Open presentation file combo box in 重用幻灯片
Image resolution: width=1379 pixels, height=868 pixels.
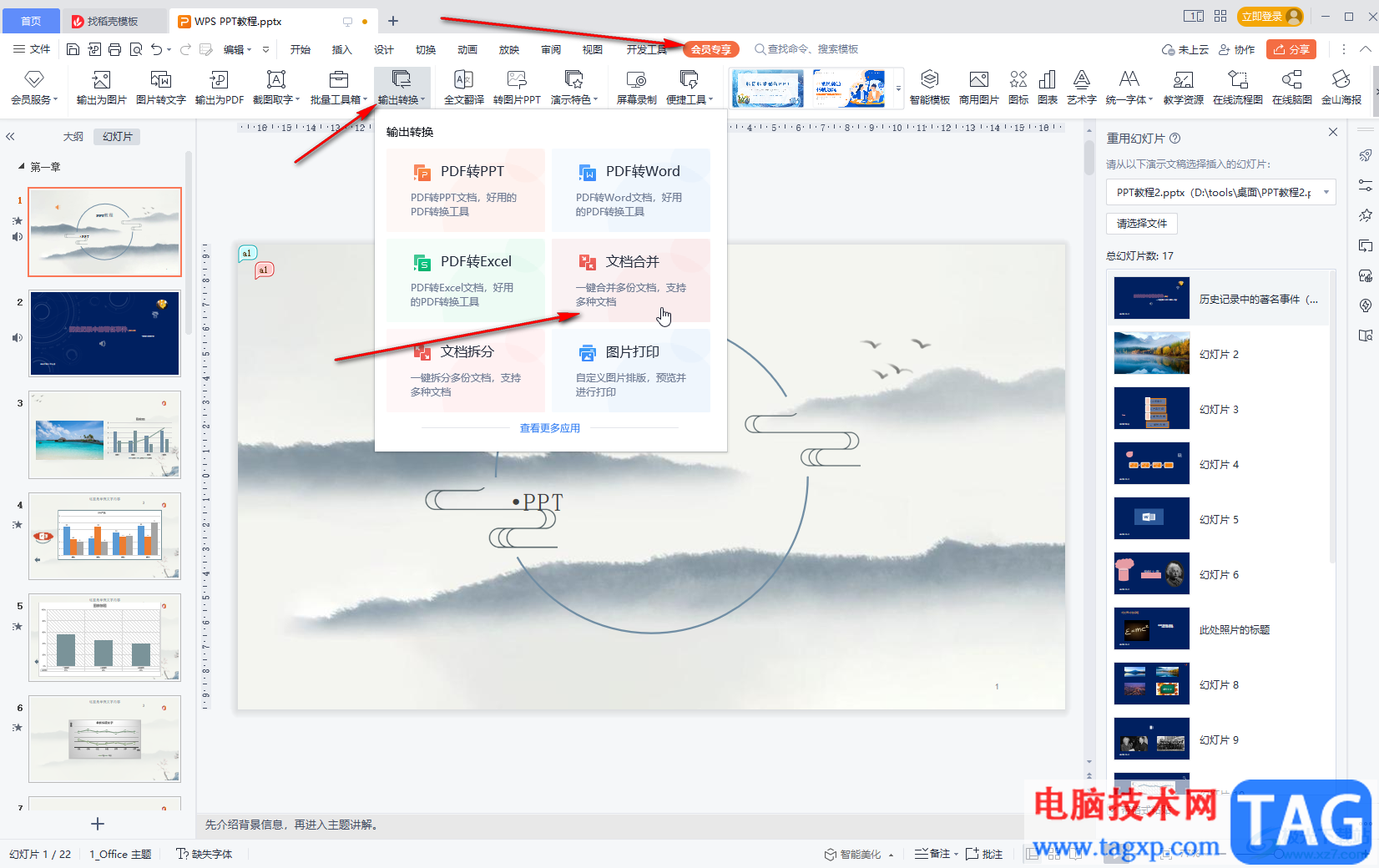click(x=1220, y=192)
